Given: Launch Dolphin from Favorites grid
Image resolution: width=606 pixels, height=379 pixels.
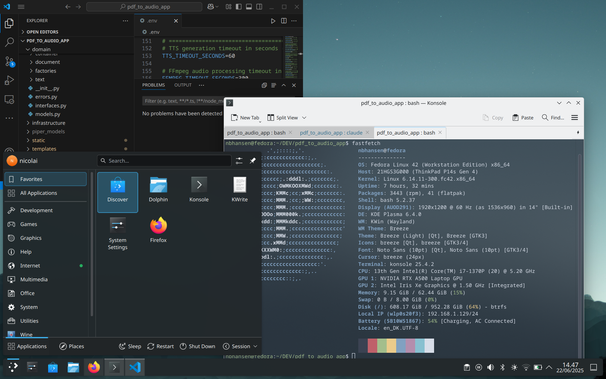Looking at the screenshot, I should click(x=158, y=190).
